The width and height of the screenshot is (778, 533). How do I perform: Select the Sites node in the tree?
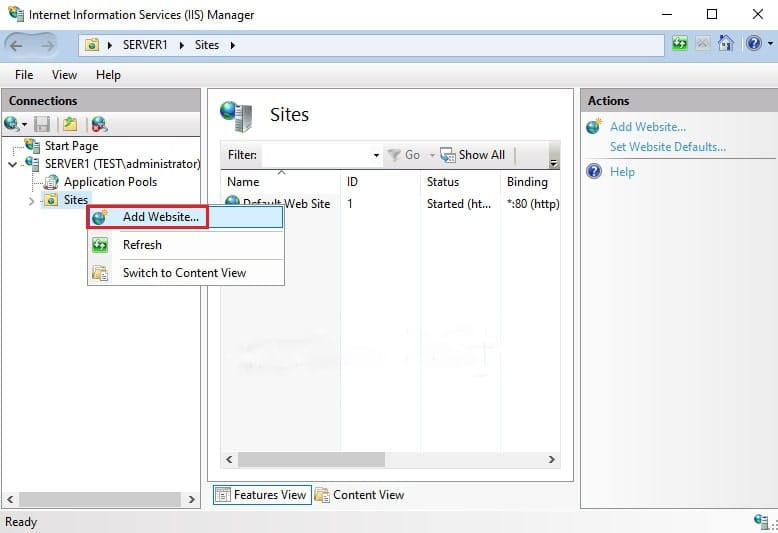coord(75,200)
